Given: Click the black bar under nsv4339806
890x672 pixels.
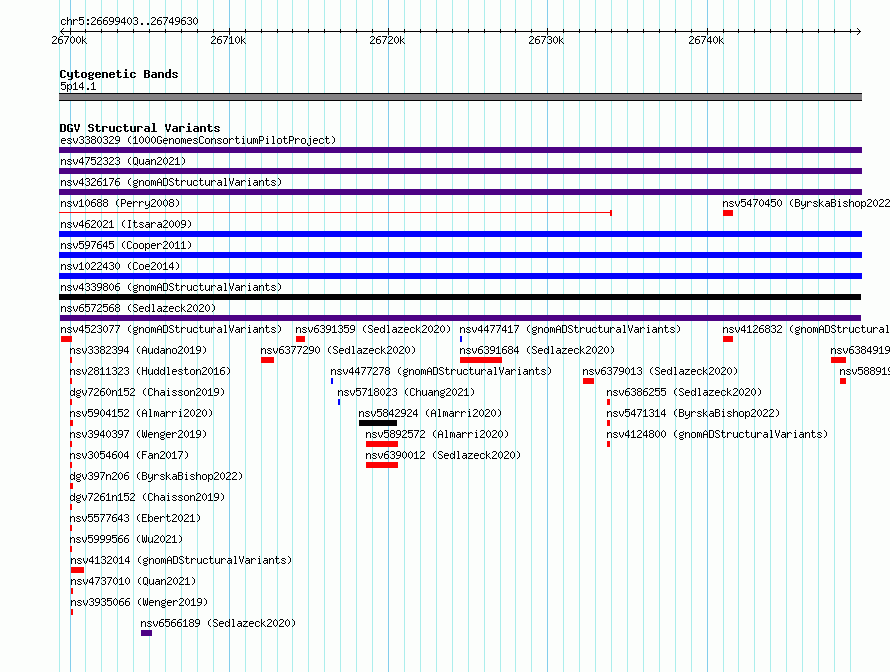Looking at the screenshot, I should pos(460,297).
